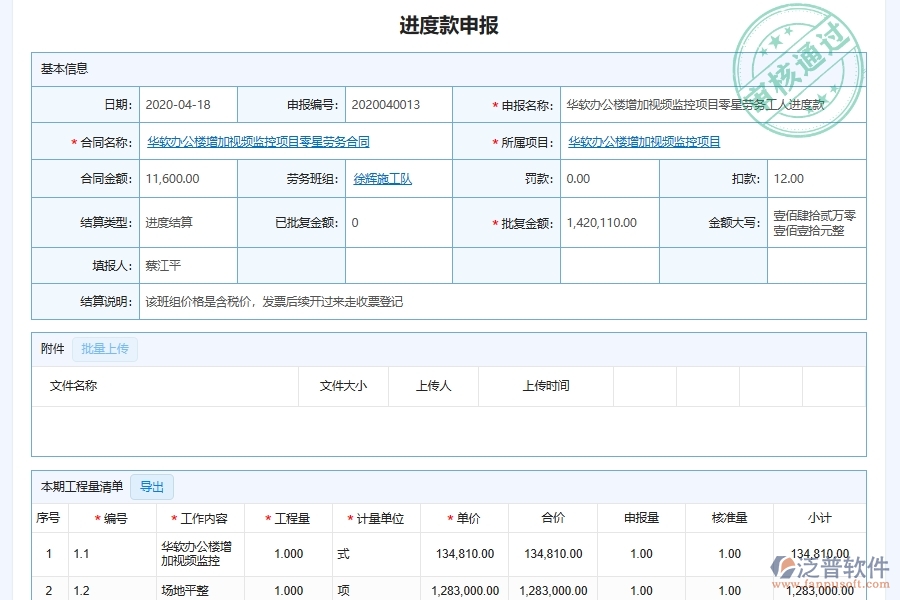Click the 批量上传 batch upload button
Screen dimensions: 900x600
click(x=104, y=348)
